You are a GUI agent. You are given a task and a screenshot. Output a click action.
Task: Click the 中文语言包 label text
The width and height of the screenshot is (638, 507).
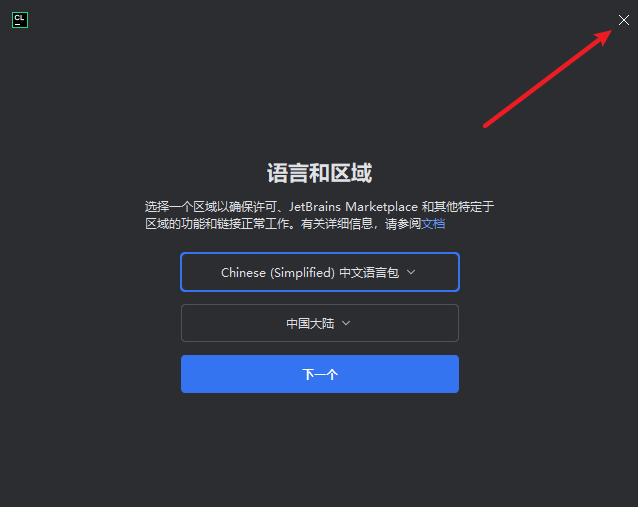(x=369, y=273)
